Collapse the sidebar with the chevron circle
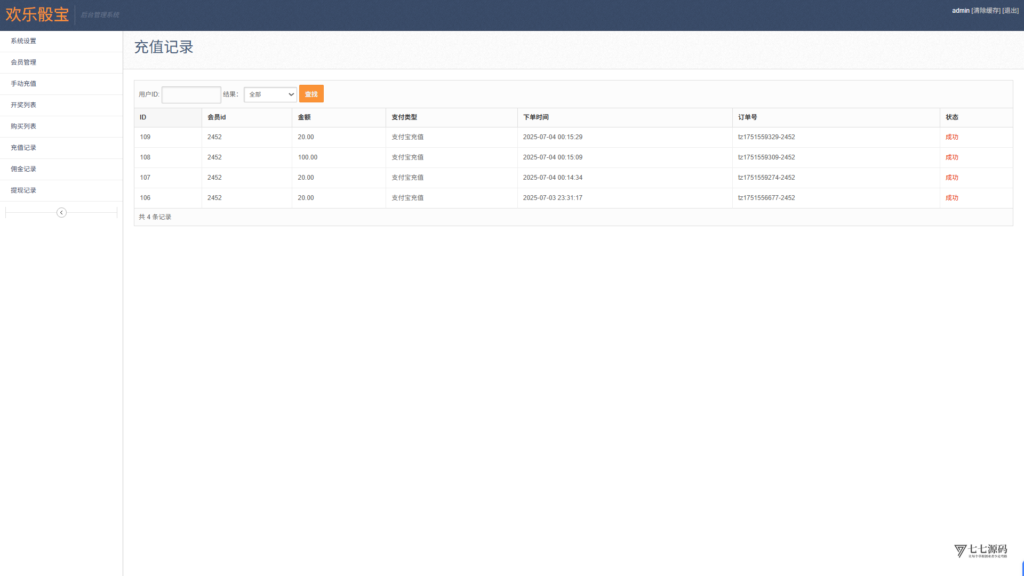The image size is (1024, 576). click(x=61, y=212)
